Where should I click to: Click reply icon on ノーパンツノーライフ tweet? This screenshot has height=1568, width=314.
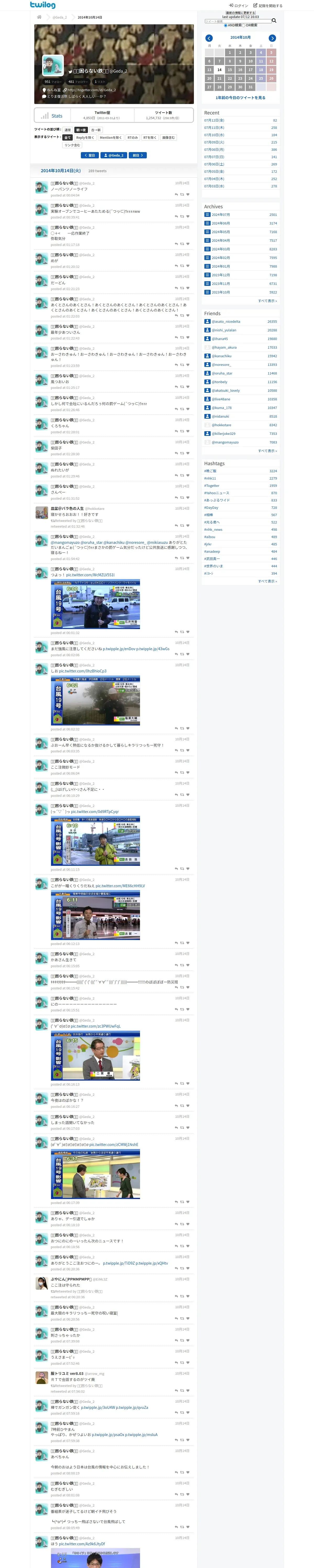[176, 195]
